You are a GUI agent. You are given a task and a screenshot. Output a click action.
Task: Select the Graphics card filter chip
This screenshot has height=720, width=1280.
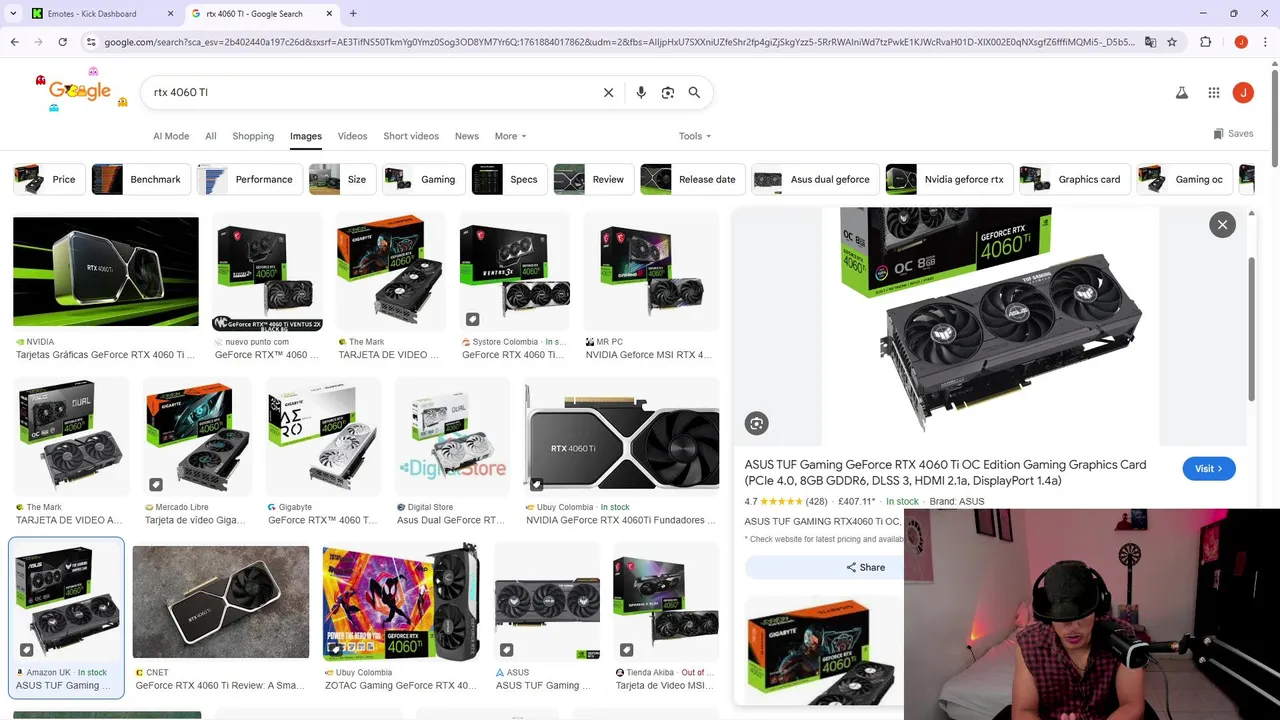[1075, 180]
